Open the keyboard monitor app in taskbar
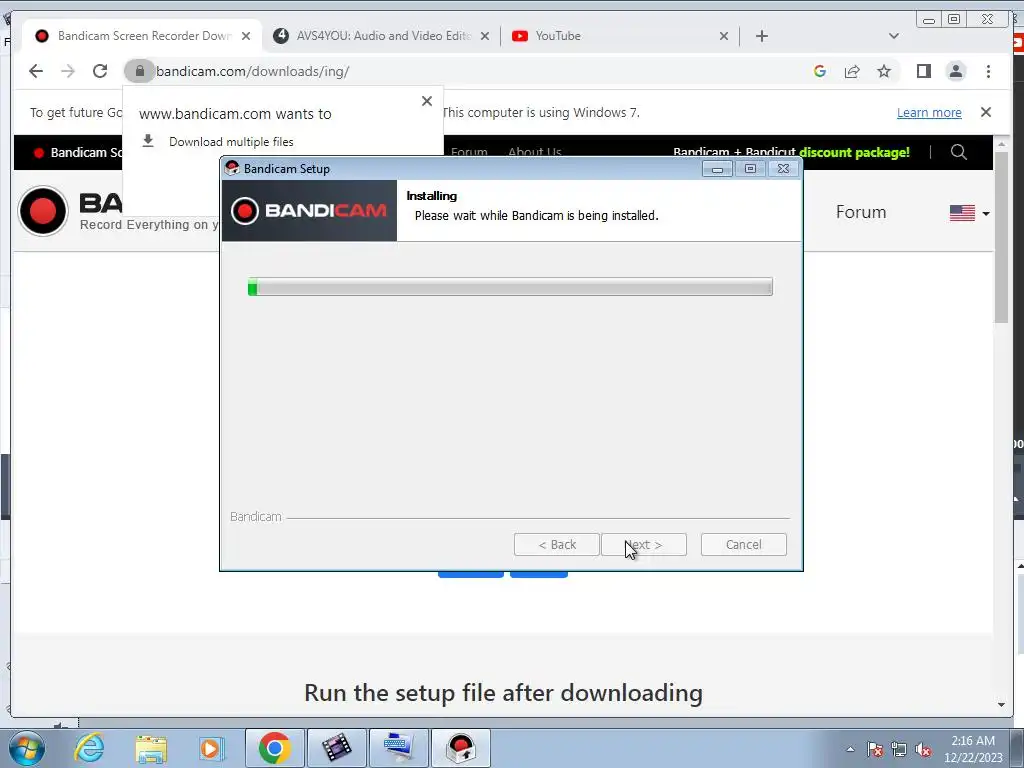This screenshot has height=768, width=1024. tap(398, 748)
